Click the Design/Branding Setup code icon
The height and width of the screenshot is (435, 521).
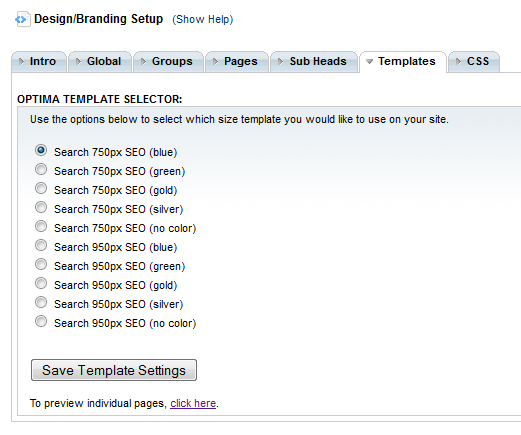click(22, 19)
